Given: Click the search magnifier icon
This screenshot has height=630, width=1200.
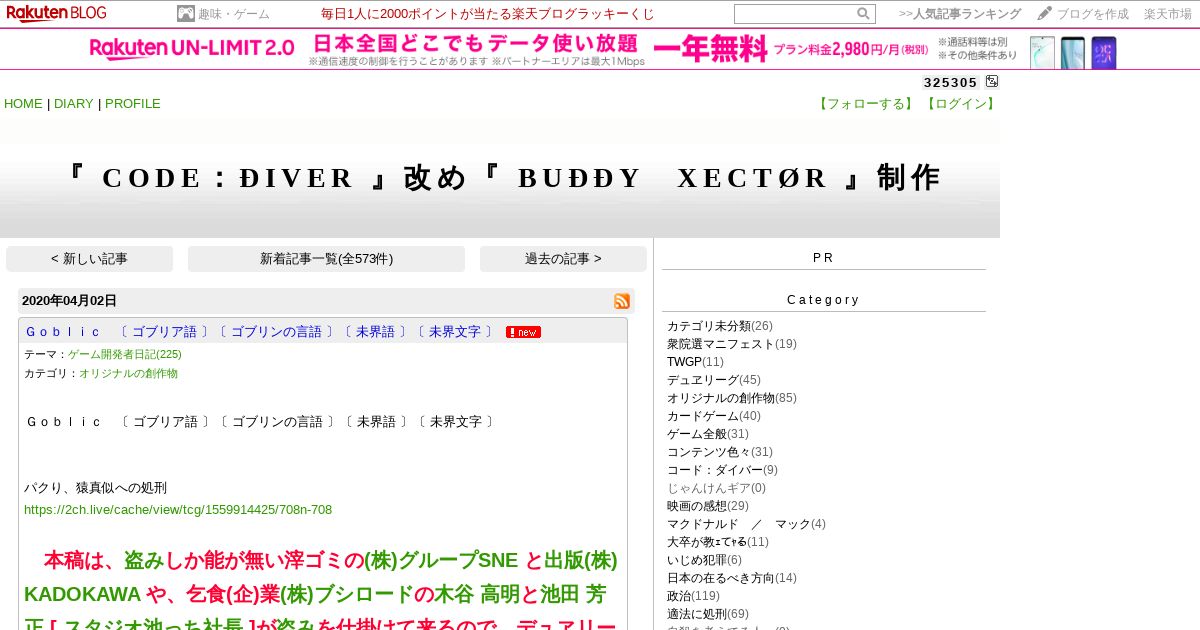Looking at the screenshot, I should (863, 14).
